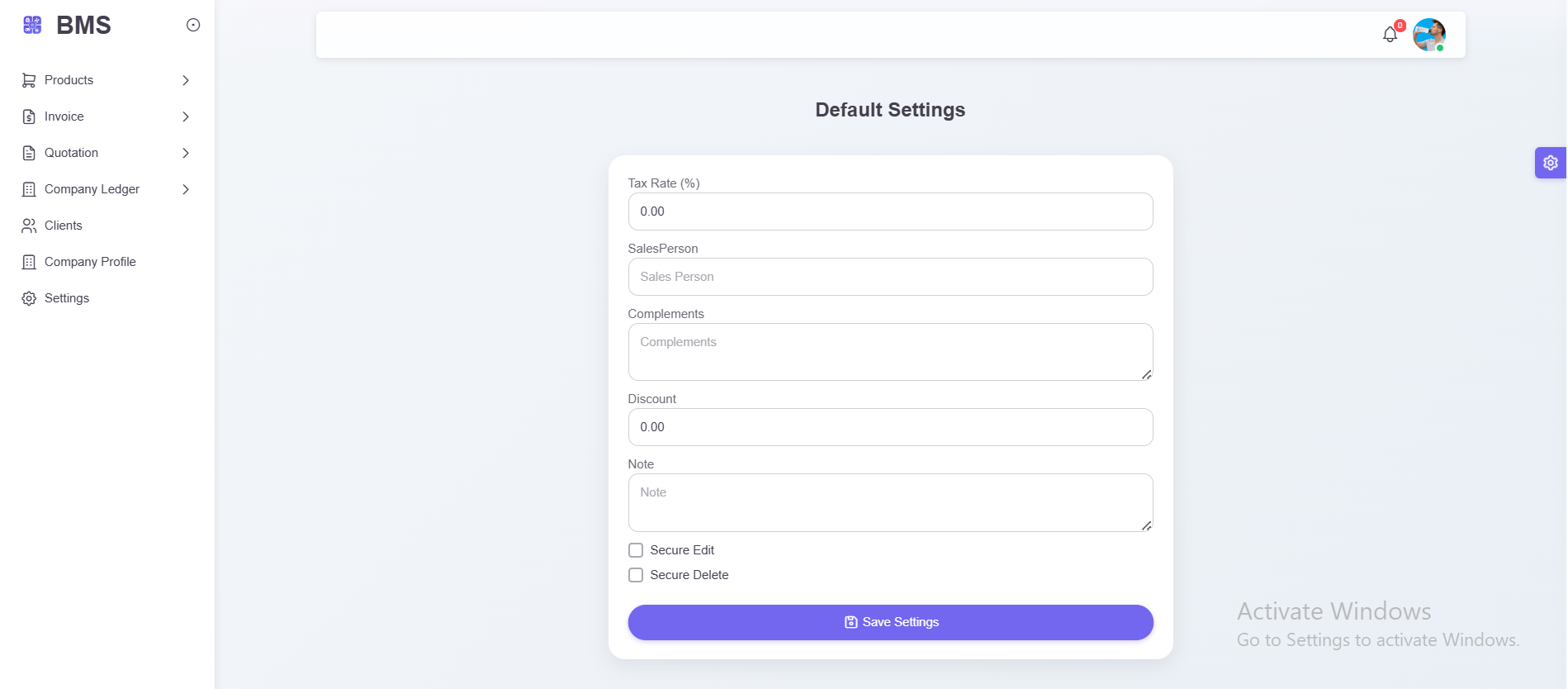
Task: Expand the Company Ledger submenu chevron
Action: [186, 189]
